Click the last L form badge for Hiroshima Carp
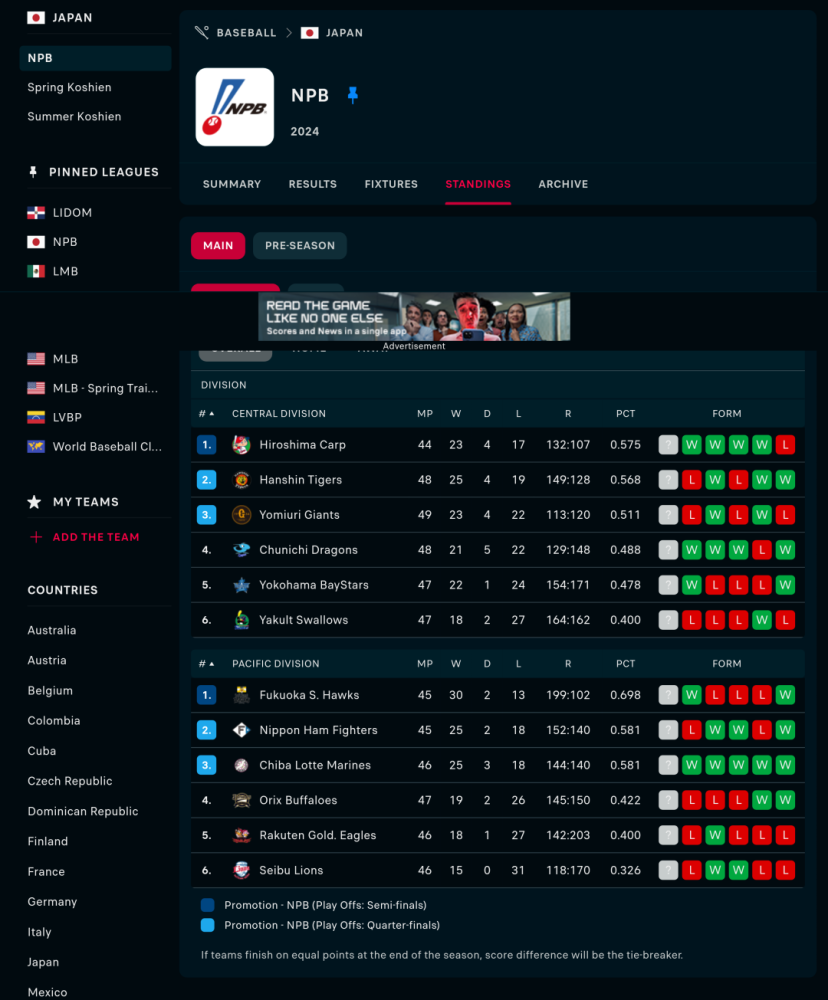 click(x=785, y=445)
